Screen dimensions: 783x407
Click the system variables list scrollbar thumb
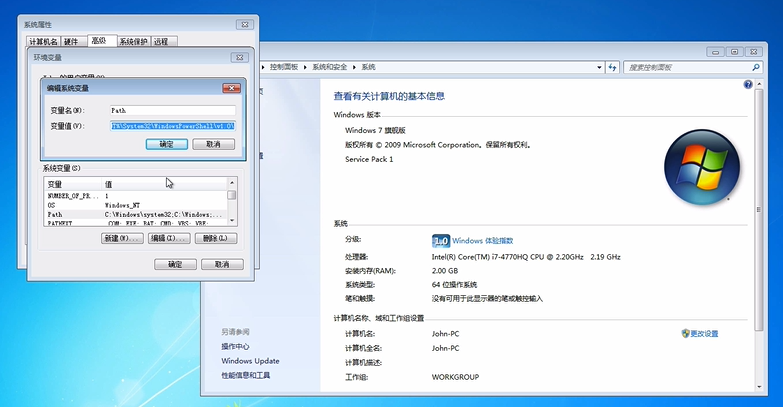tap(232, 195)
